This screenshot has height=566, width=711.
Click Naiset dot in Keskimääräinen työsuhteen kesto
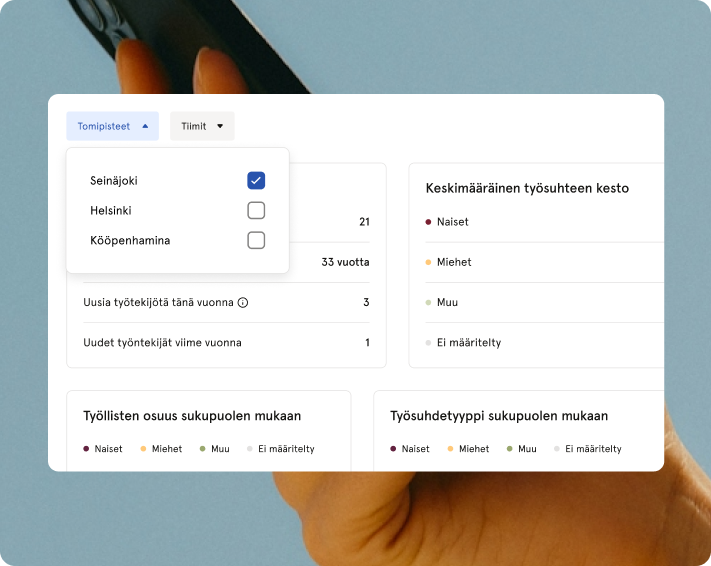pyautogui.click(x=428, y=222)
